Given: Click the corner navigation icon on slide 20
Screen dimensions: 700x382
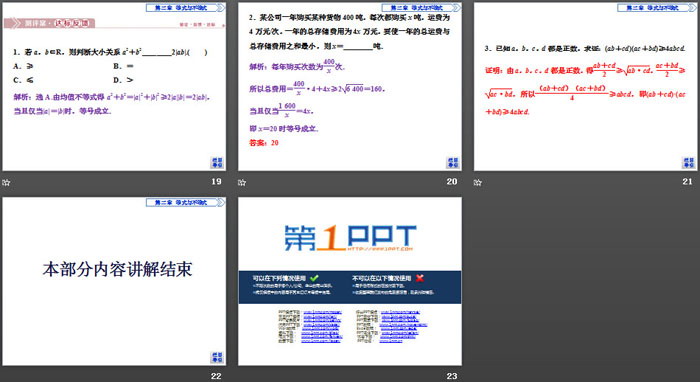Looking at the screenshot, I should point(453,162).
